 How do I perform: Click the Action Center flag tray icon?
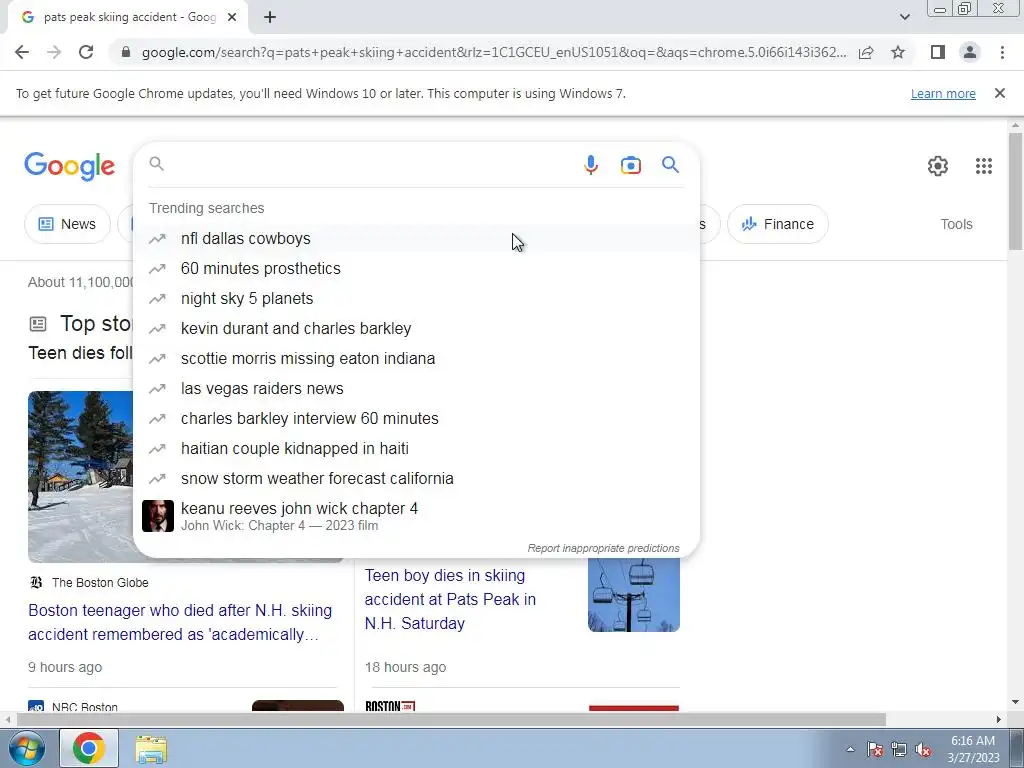click(x=875, y=749)
